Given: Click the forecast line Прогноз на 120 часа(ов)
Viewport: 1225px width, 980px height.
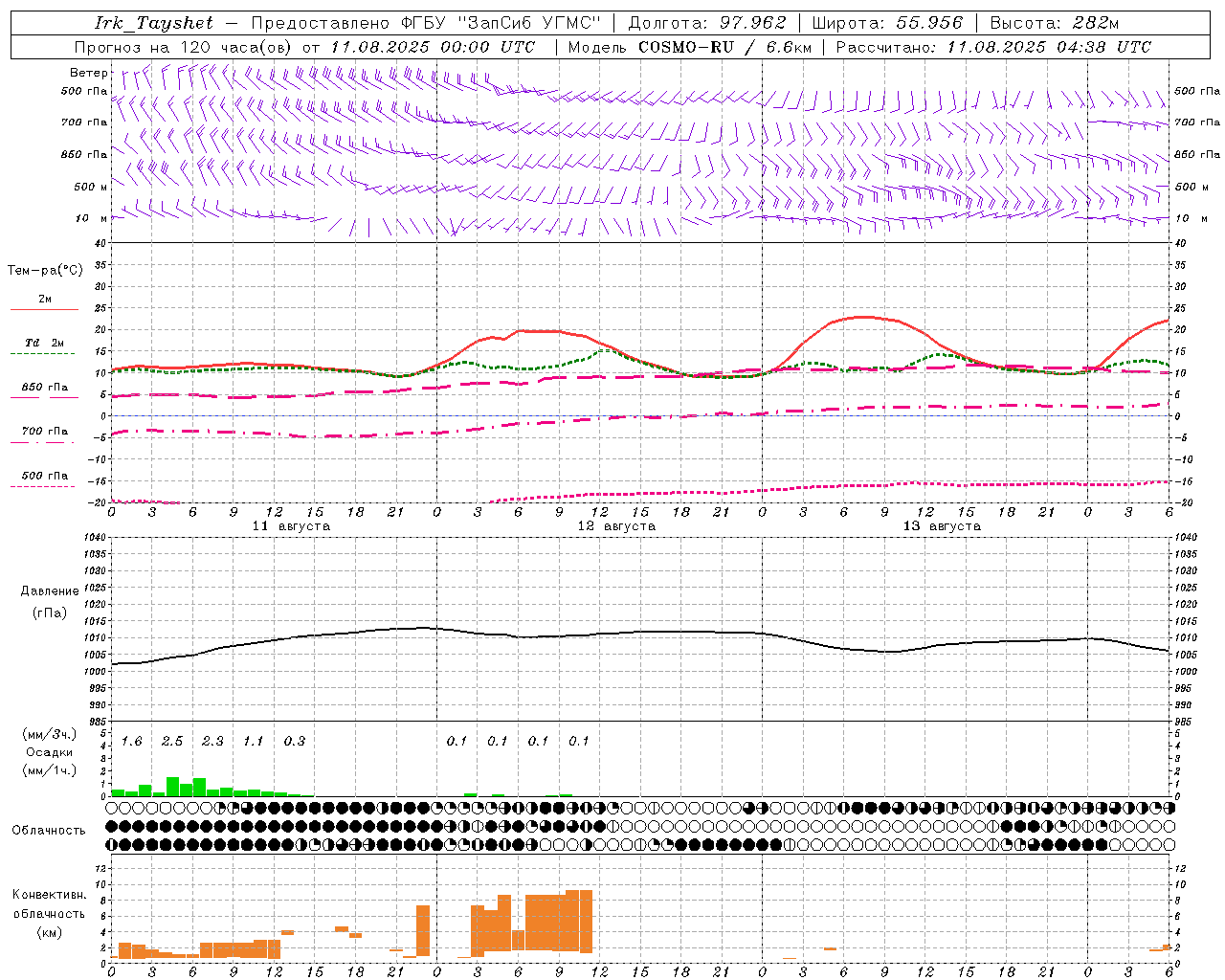Looking at the screenshot, I should click(x=185, y=47).
